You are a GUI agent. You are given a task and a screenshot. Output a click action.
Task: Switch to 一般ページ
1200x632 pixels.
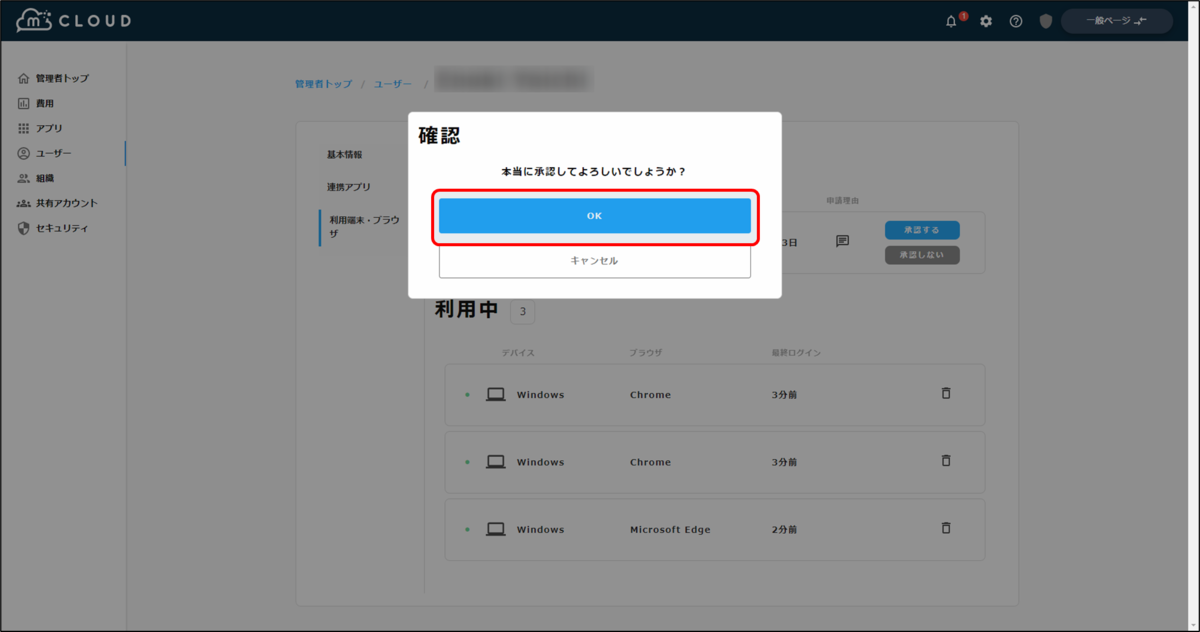pos(1117,21)
